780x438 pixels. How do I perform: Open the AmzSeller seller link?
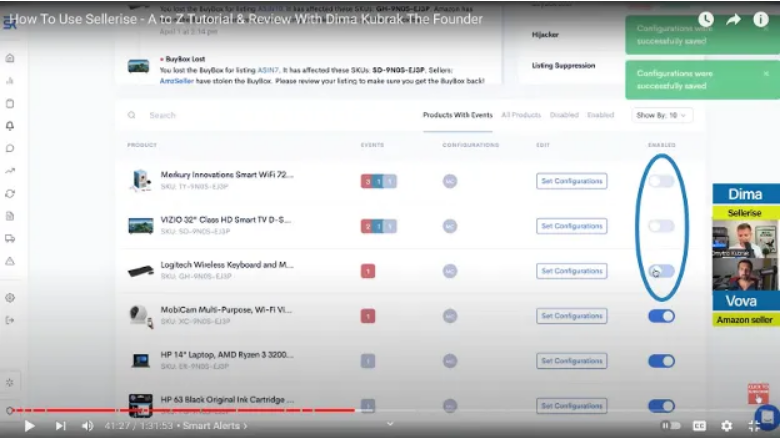[177, 81]
